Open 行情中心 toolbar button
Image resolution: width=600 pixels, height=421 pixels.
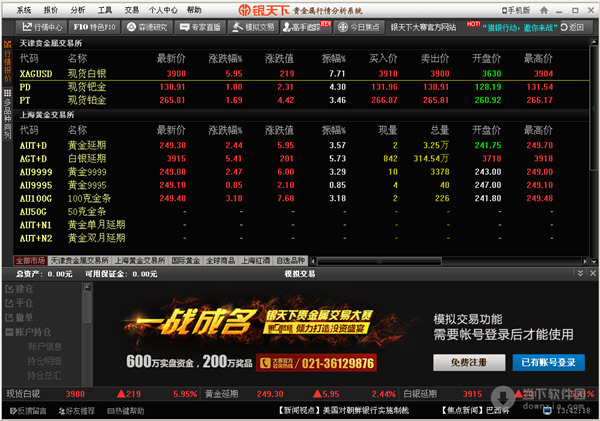point(42,27)
